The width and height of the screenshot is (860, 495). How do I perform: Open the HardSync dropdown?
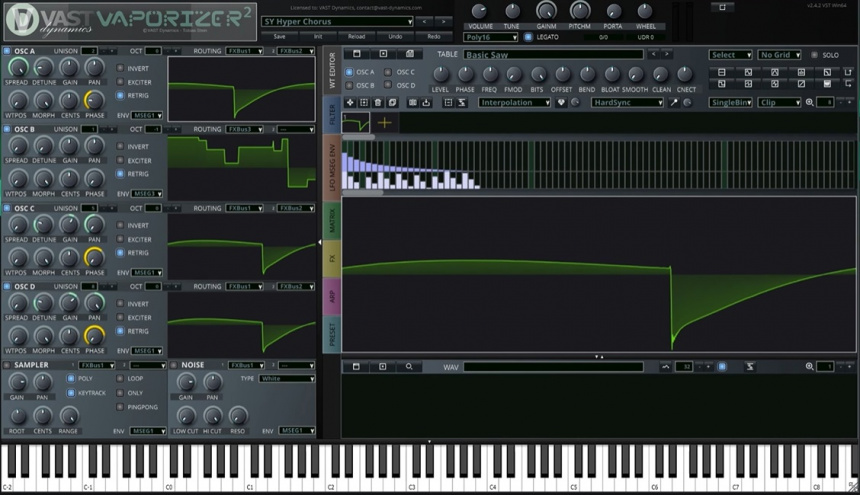pos(627,103)
